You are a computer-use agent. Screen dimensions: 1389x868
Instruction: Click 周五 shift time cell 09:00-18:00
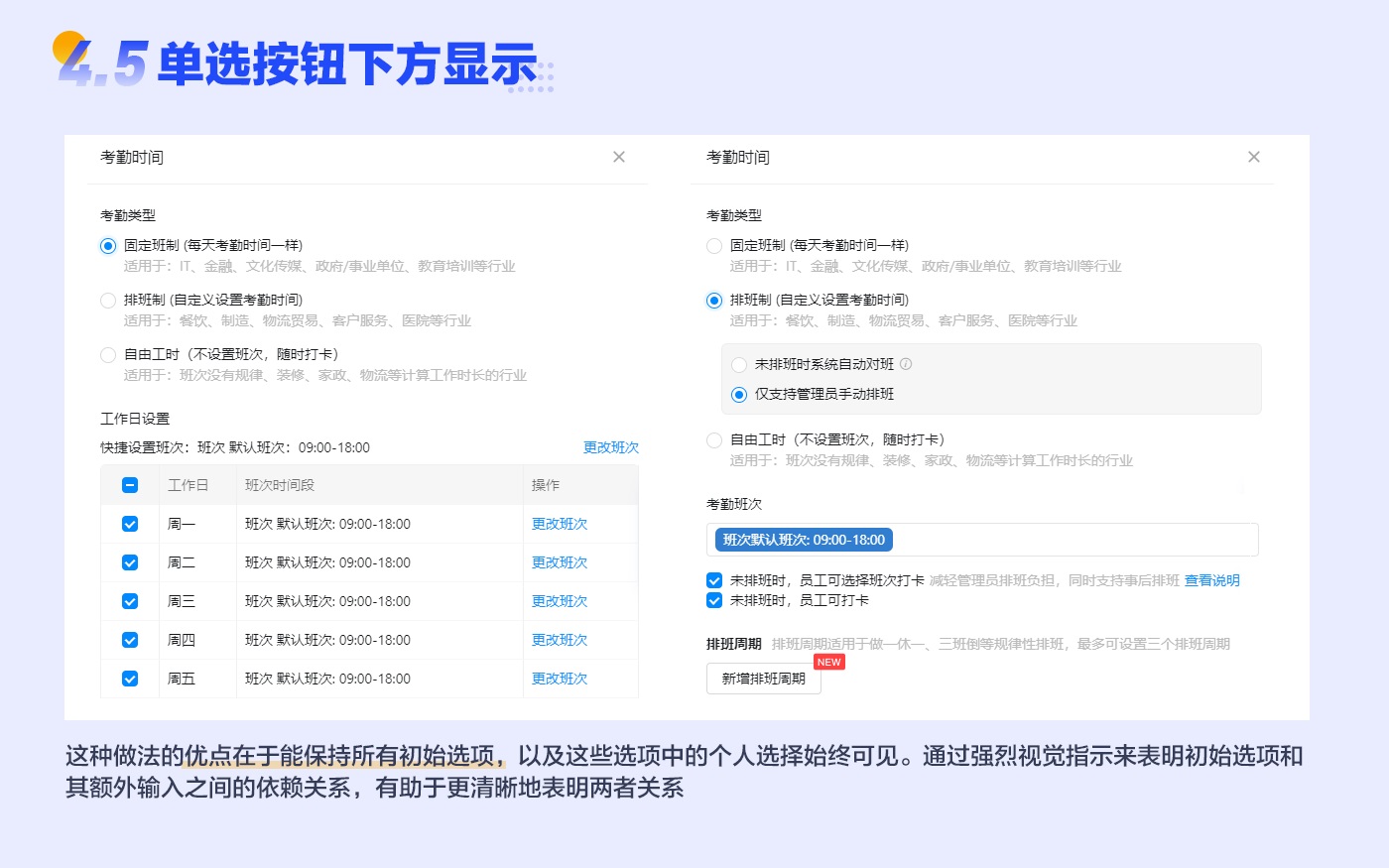click(327, 679)
